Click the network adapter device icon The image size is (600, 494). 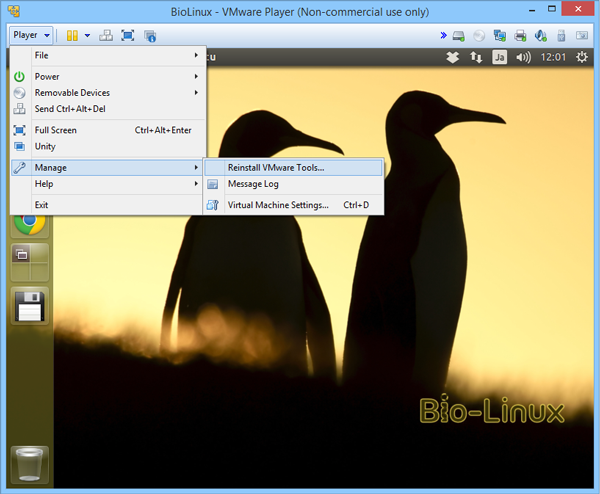(x=499, y=36)
